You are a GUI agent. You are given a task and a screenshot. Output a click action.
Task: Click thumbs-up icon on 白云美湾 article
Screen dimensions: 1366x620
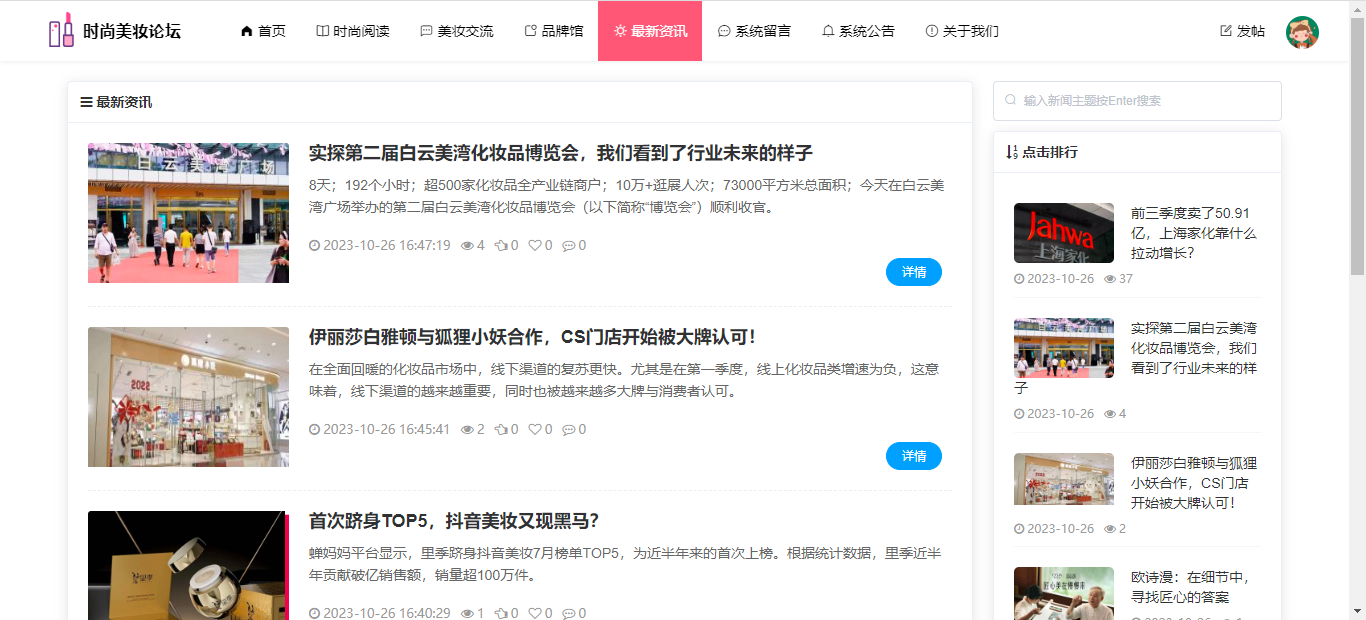click(501, 245)
